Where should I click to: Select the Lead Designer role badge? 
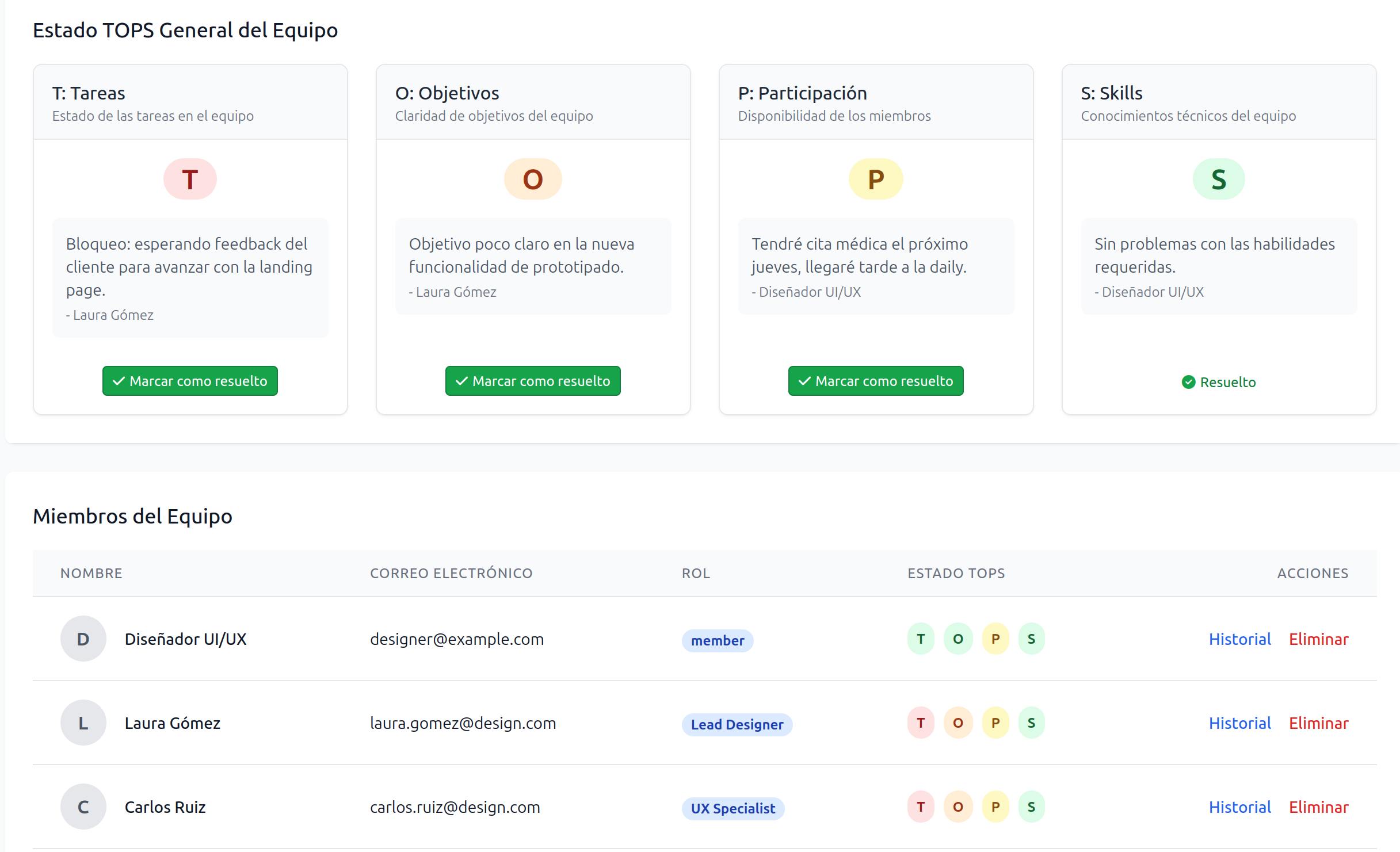tap(737, 724)
